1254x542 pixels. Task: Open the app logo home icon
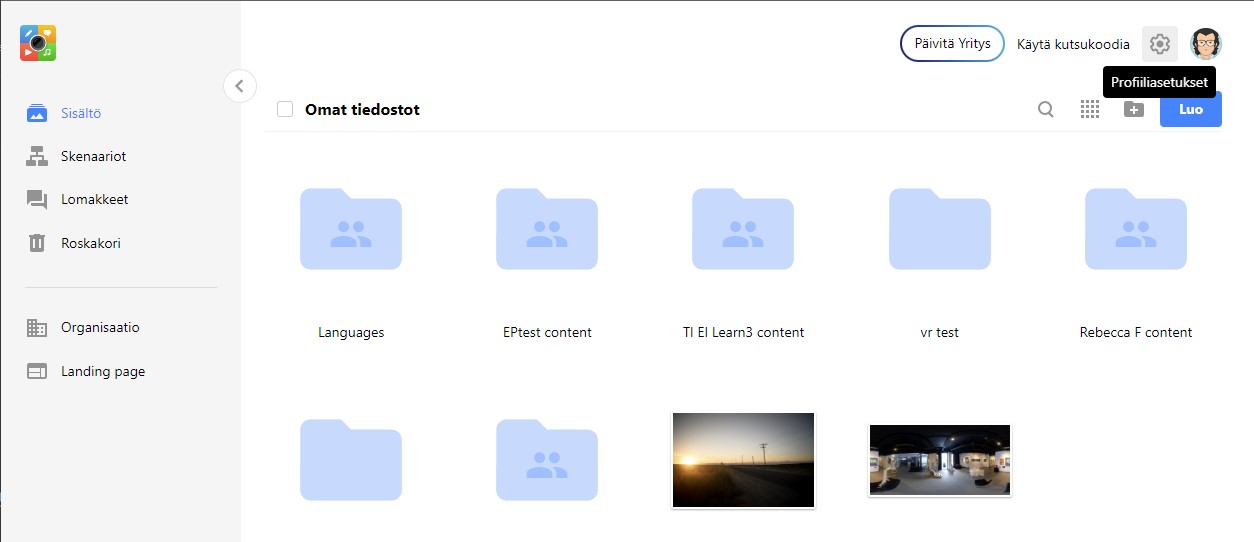pyautogui.click(x=38, y=43)
